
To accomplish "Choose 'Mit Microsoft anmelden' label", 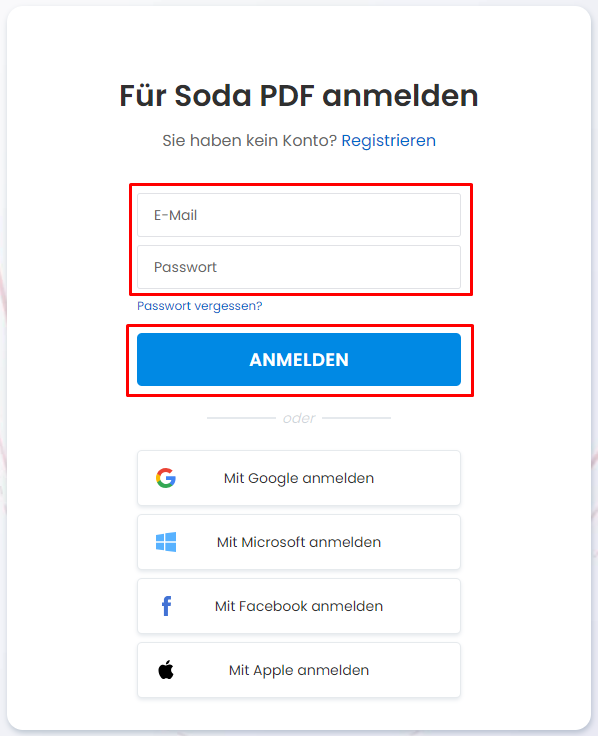I will tap(299, 542).
